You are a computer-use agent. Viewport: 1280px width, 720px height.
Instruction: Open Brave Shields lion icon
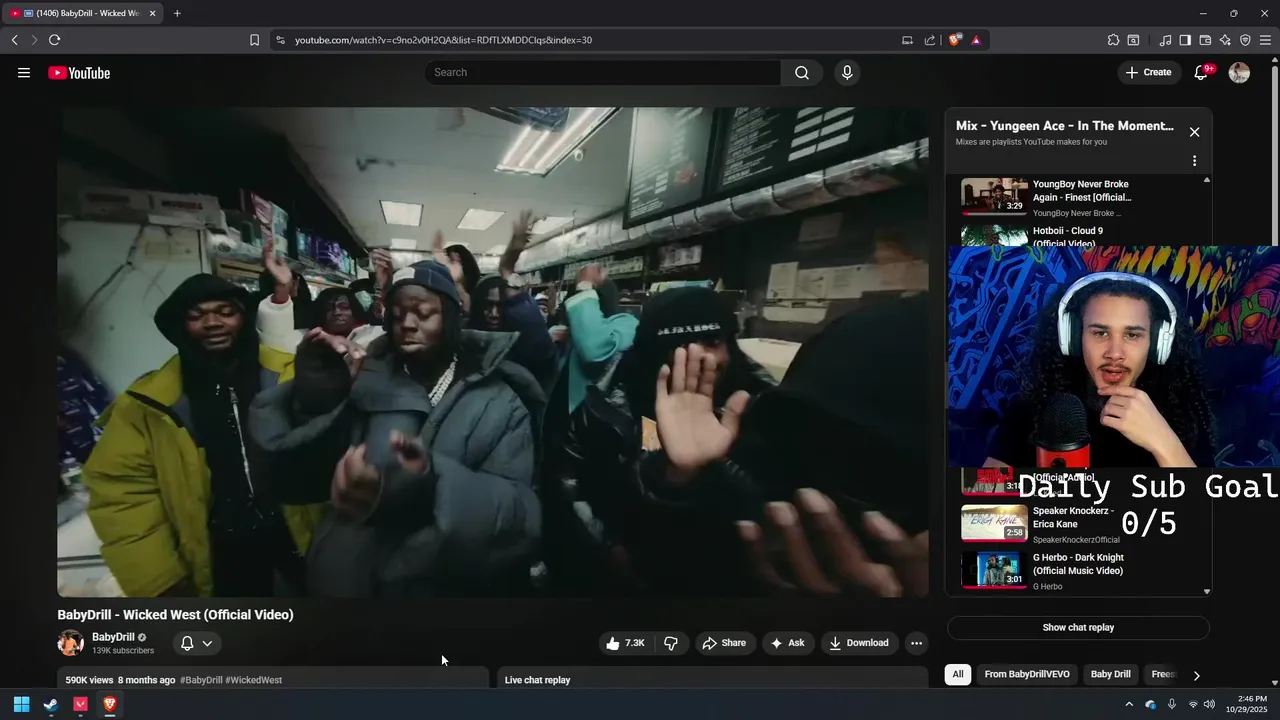(955, 40)
